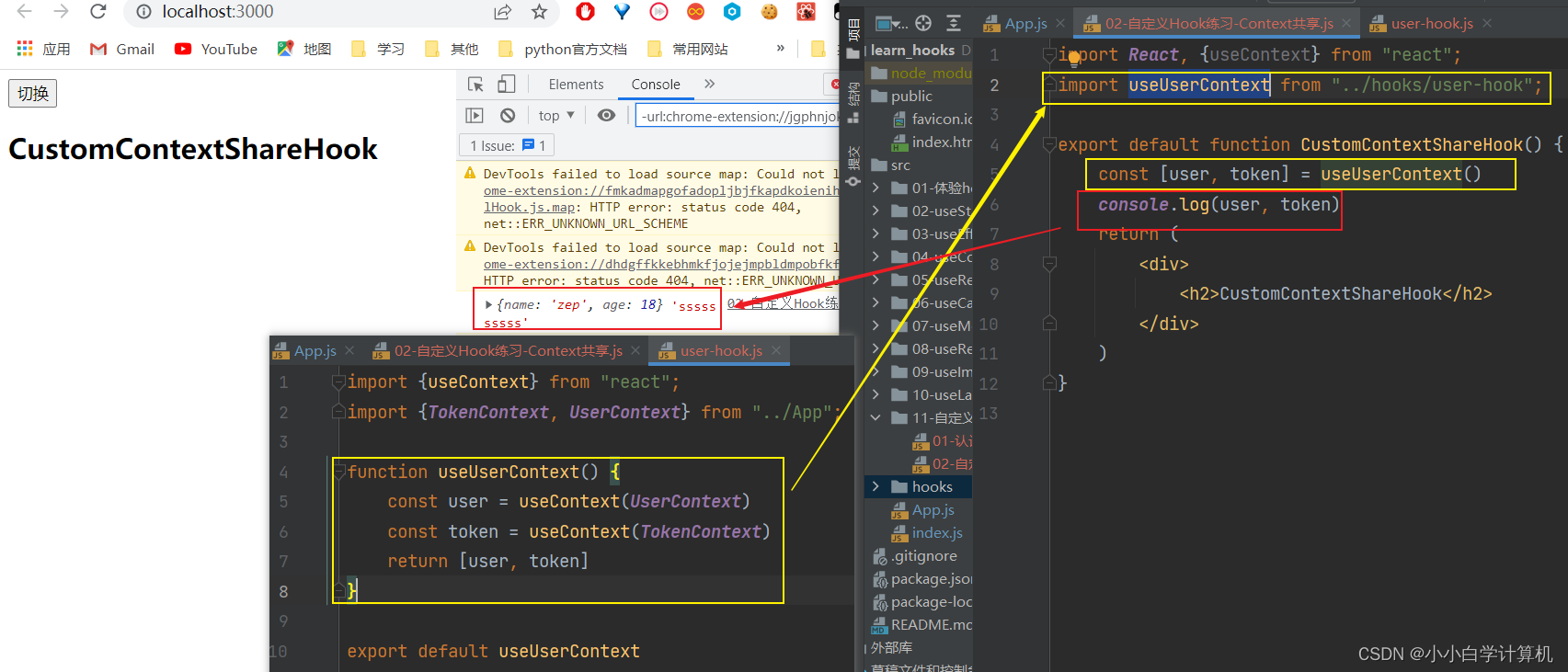Open index.js file in project tree
The height and width of the screenshot is (672, 1568).
[927, 532]
